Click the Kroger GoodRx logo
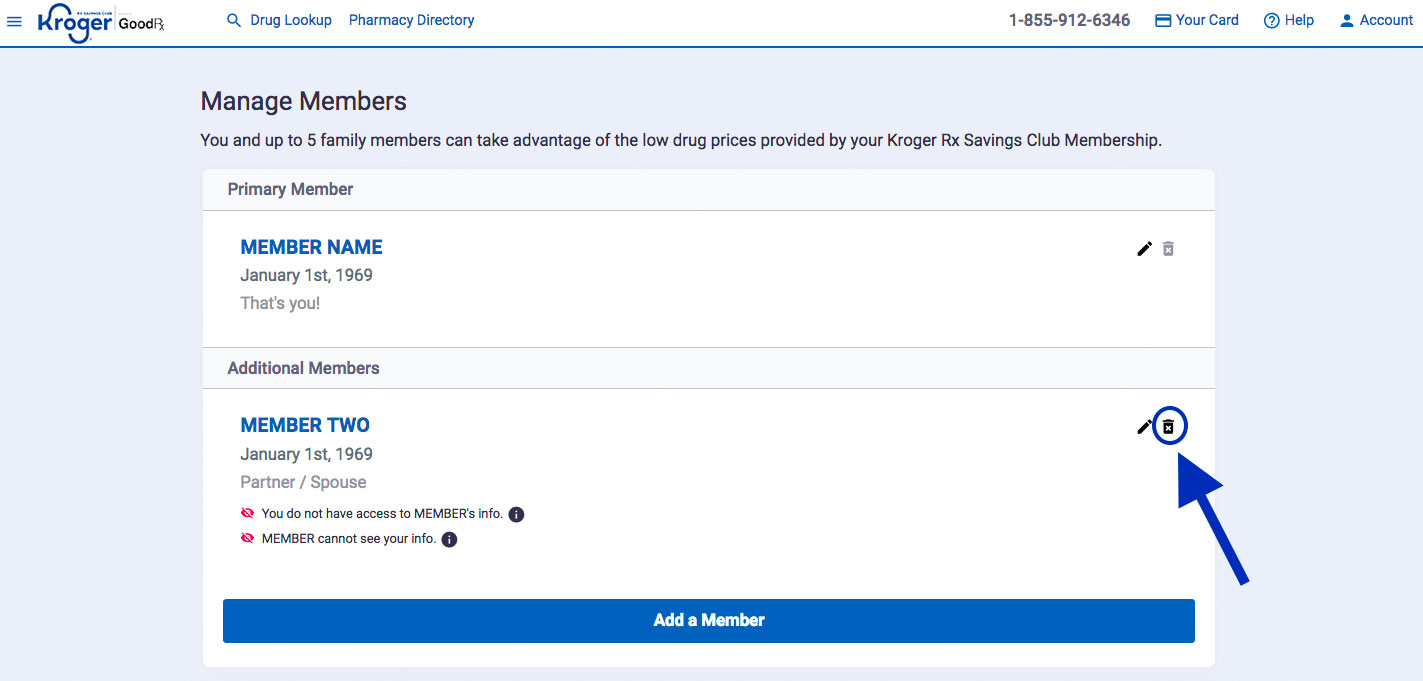 pyautogui.click(x=100, y=21)
